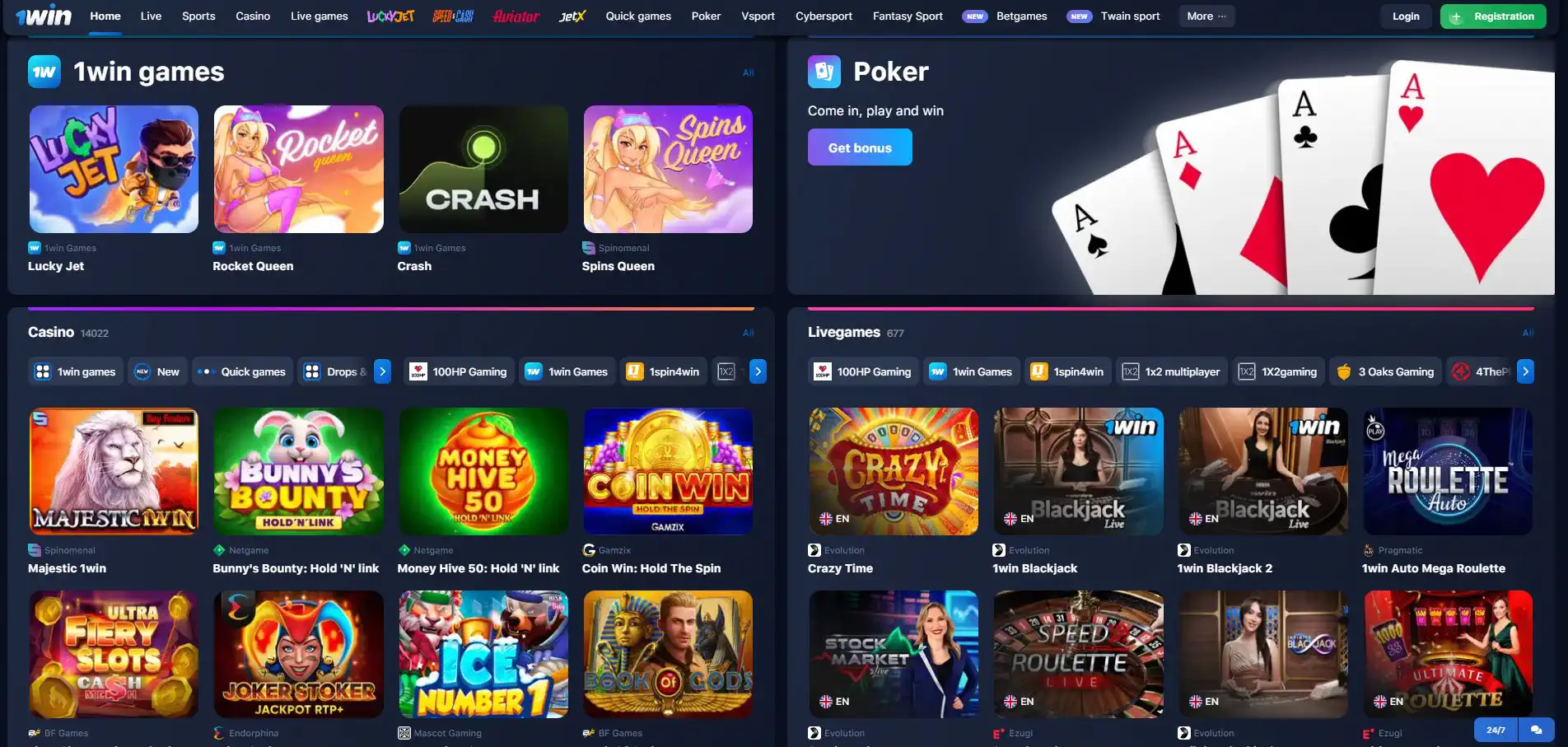The width and height of the screenshot is (1568, 747).
Task: Open the Crazy Time live game thumbnail
Action: [x=894, y=471]
